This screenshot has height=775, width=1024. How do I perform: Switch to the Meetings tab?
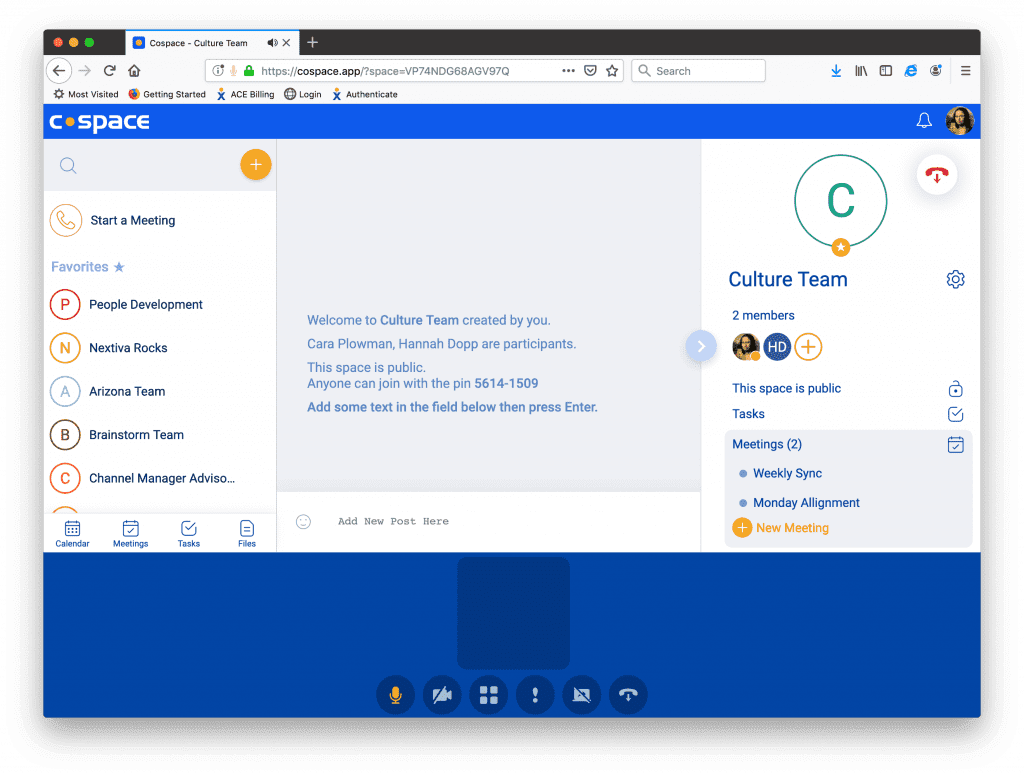[x=130, y=531]
